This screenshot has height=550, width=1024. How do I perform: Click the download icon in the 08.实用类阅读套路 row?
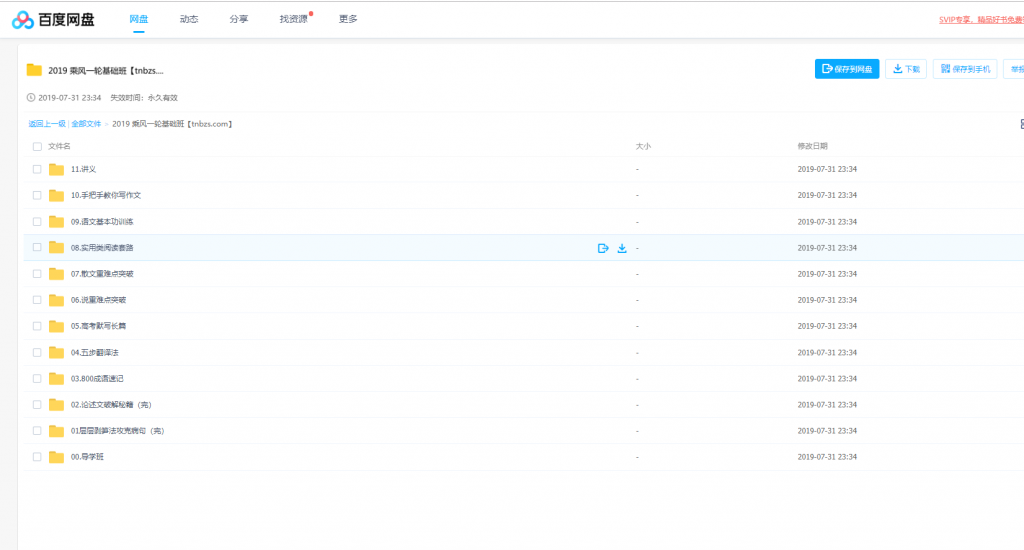(x=622, y=248)
